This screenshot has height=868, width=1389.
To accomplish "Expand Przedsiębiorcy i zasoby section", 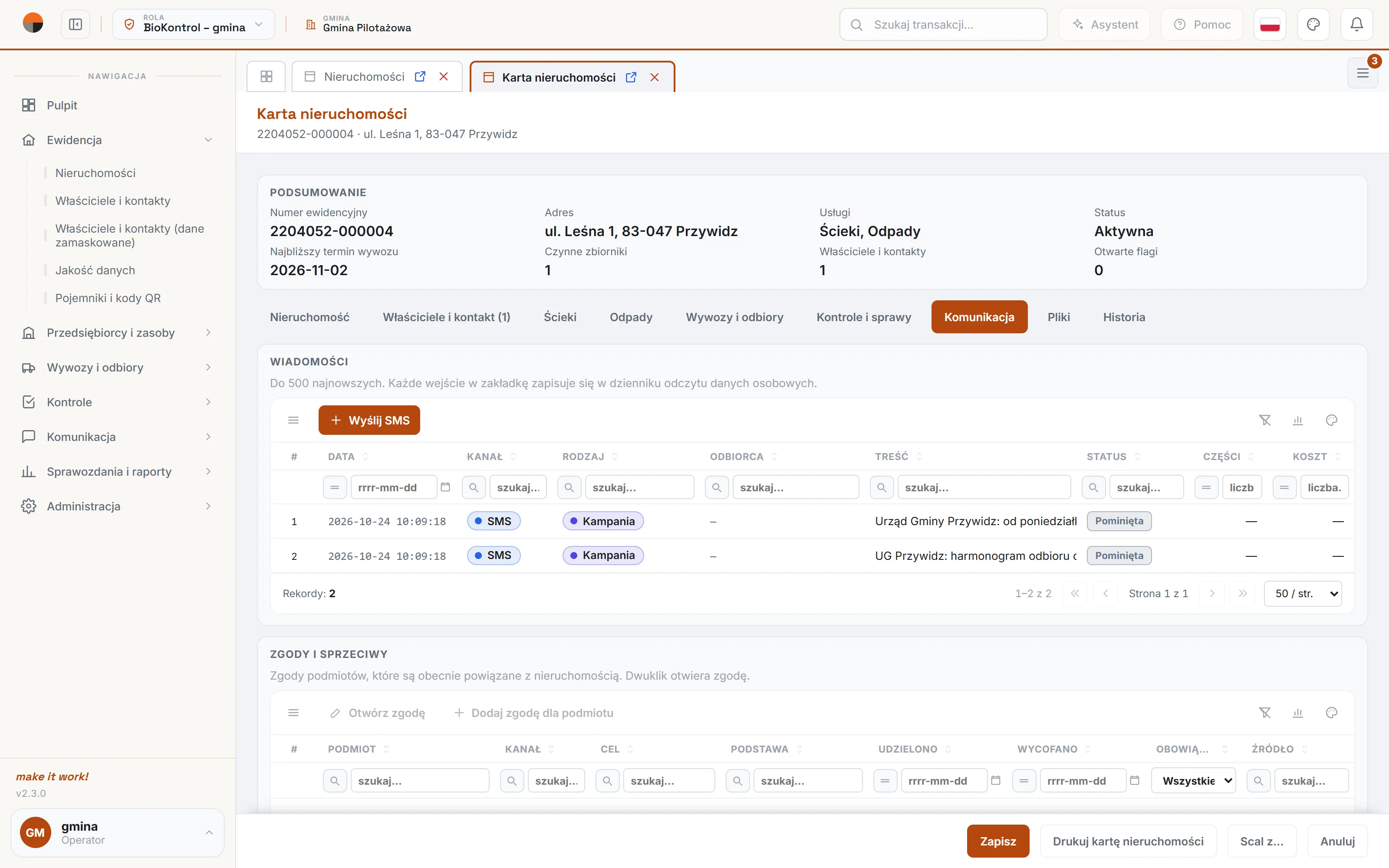I will [x=118, y=332].
